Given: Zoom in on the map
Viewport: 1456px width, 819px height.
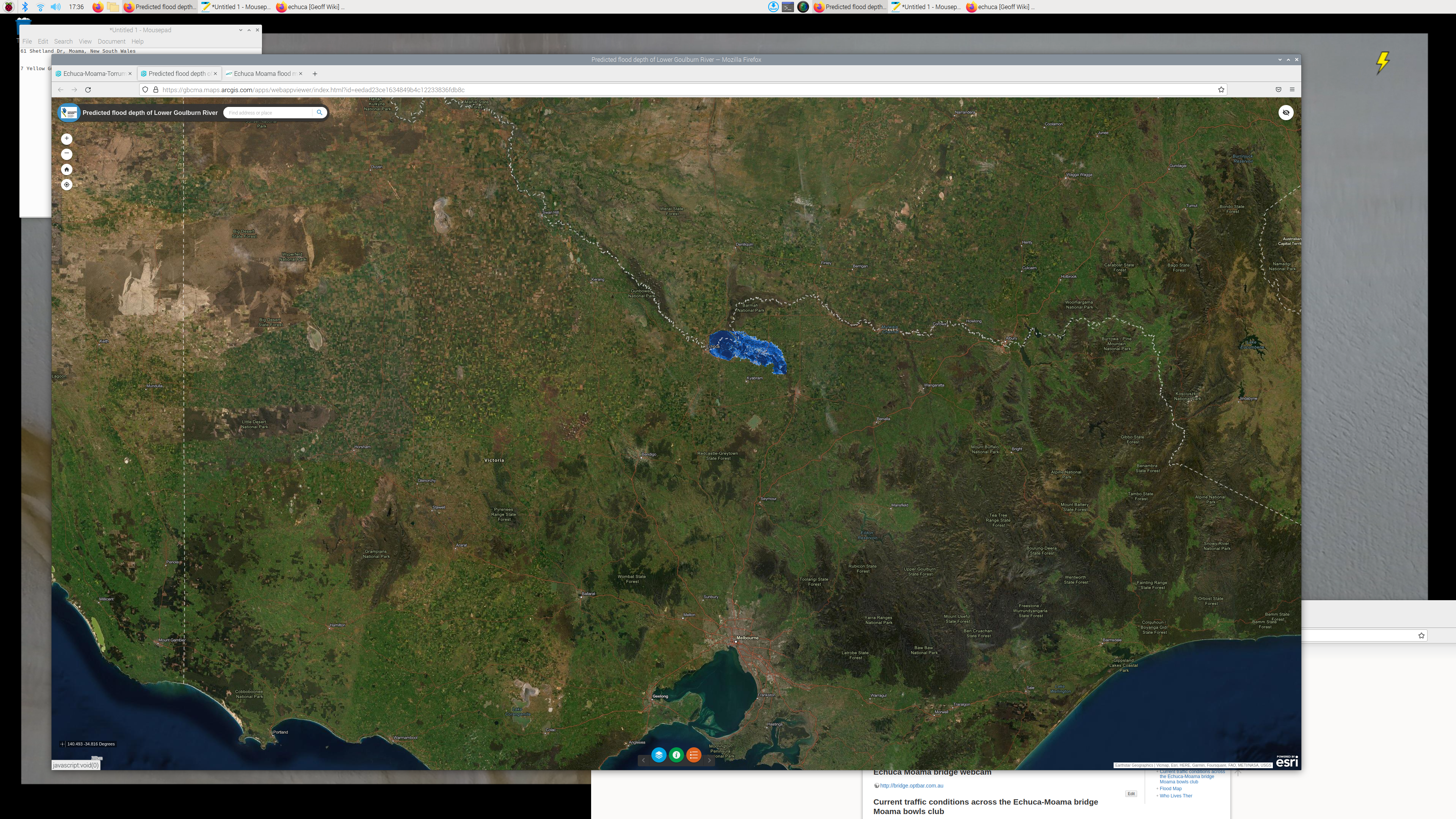Looking at the screenshot, I should (x=67, y=138).
